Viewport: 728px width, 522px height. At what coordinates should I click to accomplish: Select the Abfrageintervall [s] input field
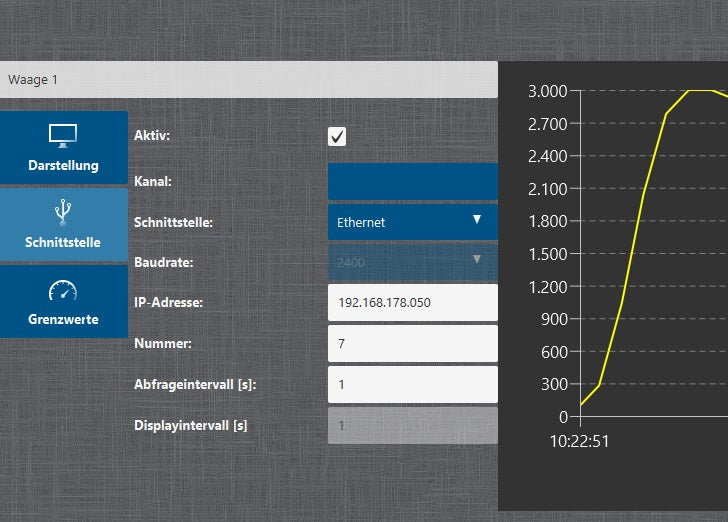(412, 384)
